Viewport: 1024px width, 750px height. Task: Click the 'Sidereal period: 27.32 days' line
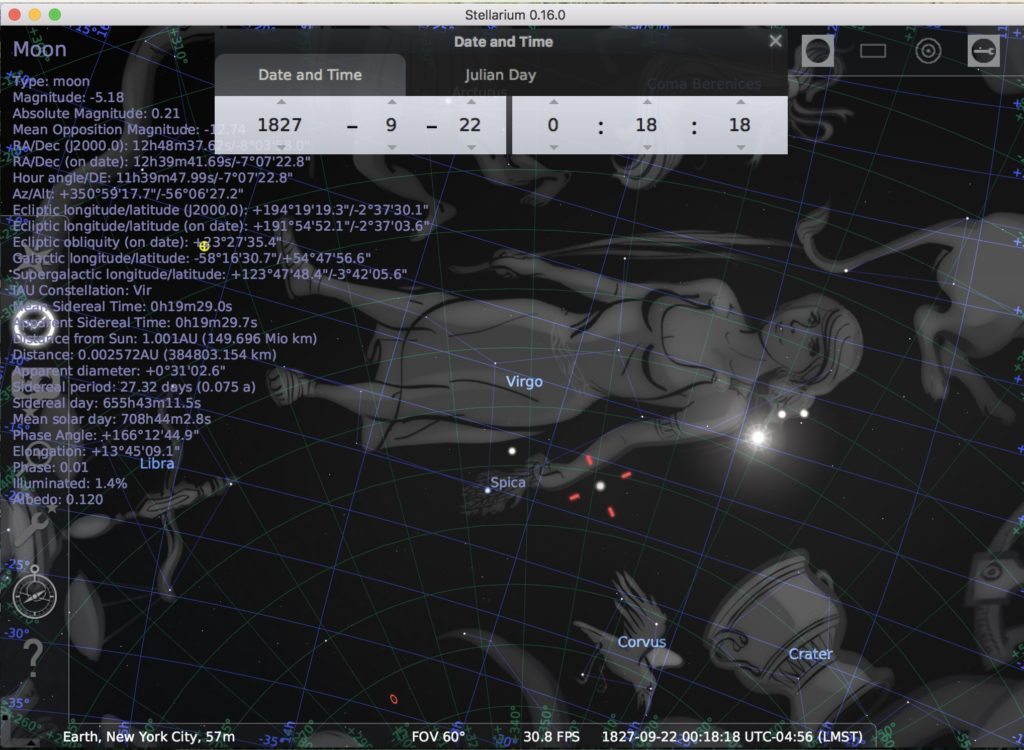pyautogui.click(x=134, y=387)
